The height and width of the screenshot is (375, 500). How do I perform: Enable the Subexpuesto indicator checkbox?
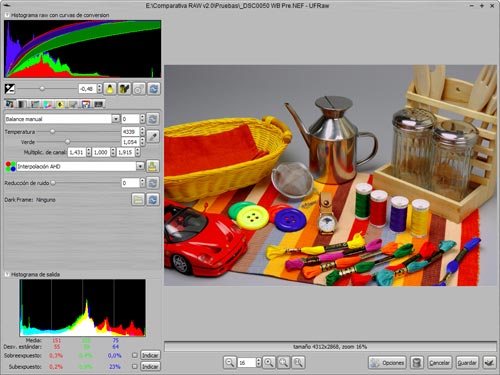coord(135,366)
